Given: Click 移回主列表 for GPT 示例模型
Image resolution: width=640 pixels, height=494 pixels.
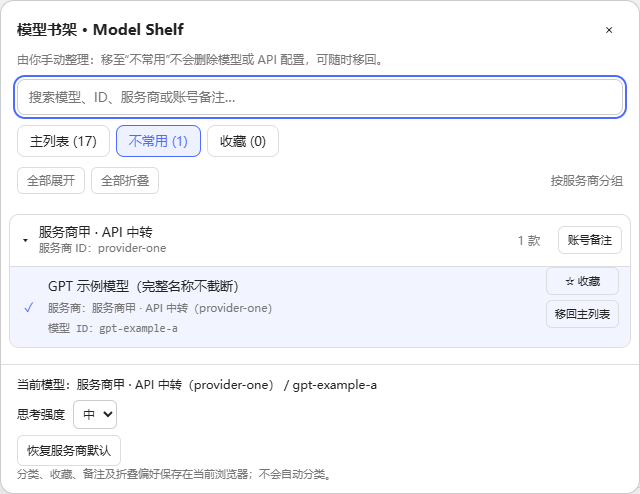Looking at the screenshot, I should coord(582,314).
